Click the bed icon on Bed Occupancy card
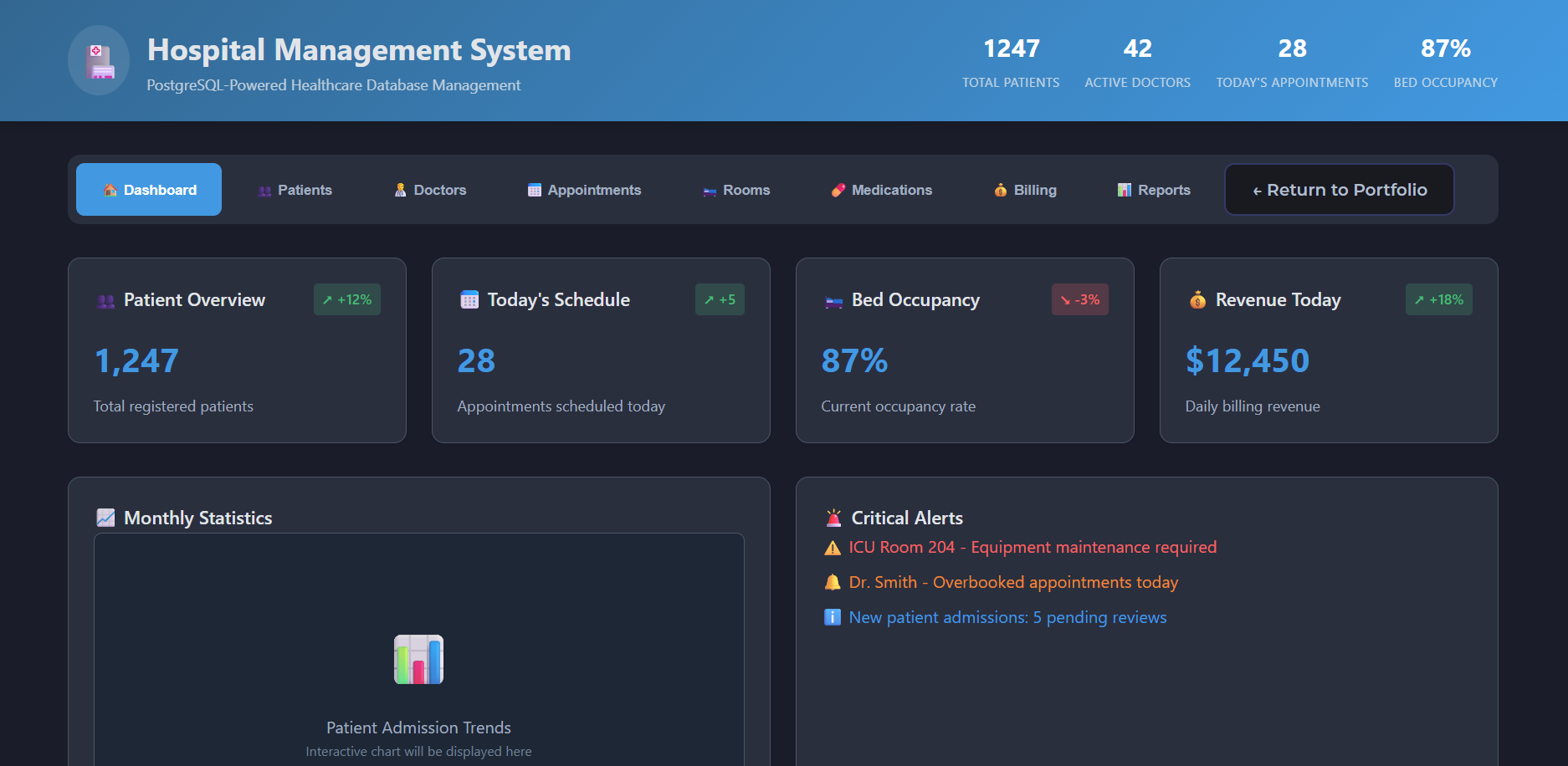The height and width of the screenshot is (766, 1568). pyautogui.click(x=833, y=299)
